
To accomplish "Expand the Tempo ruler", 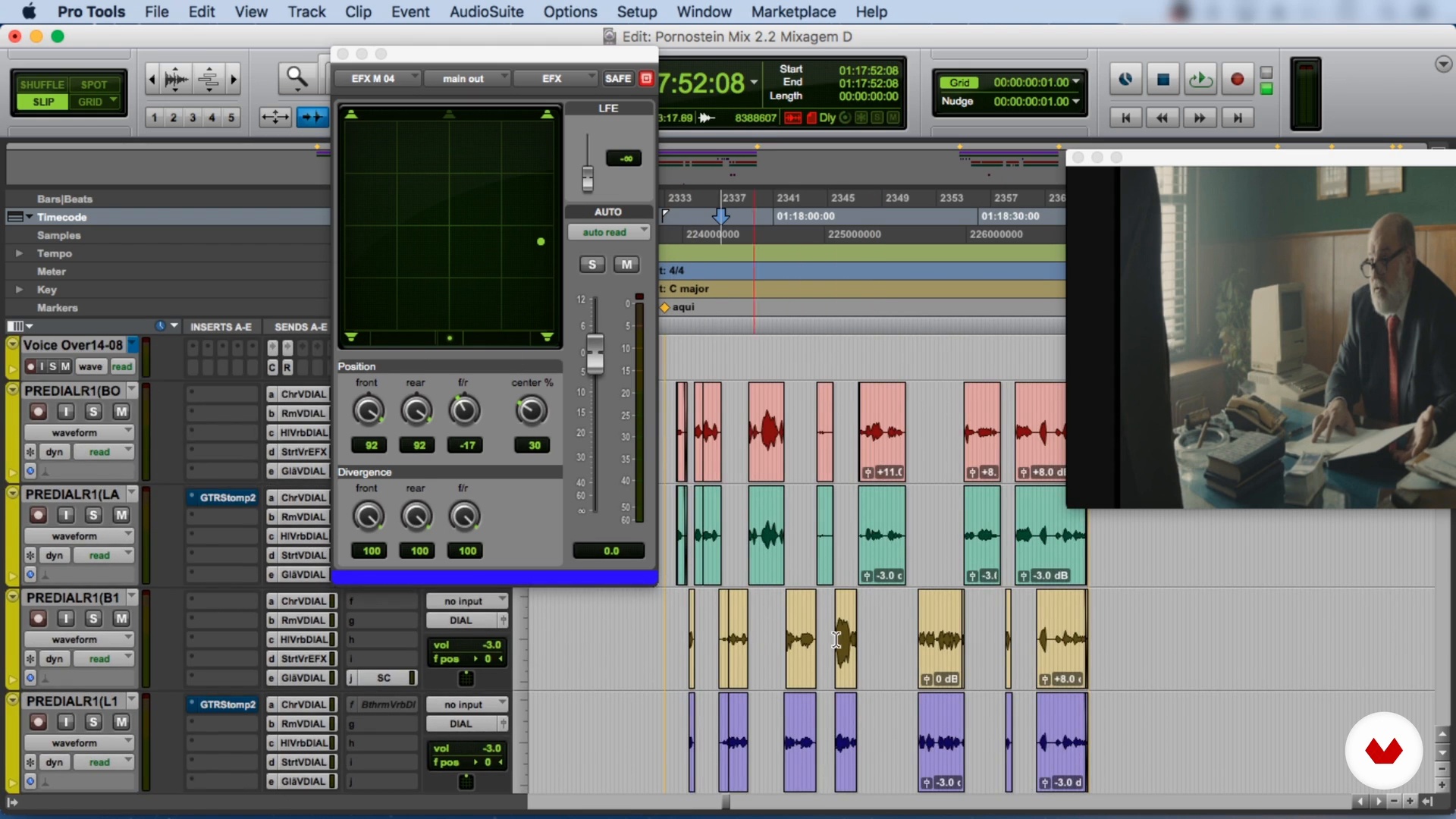I will pyautogui.click(x=19, y=253).
